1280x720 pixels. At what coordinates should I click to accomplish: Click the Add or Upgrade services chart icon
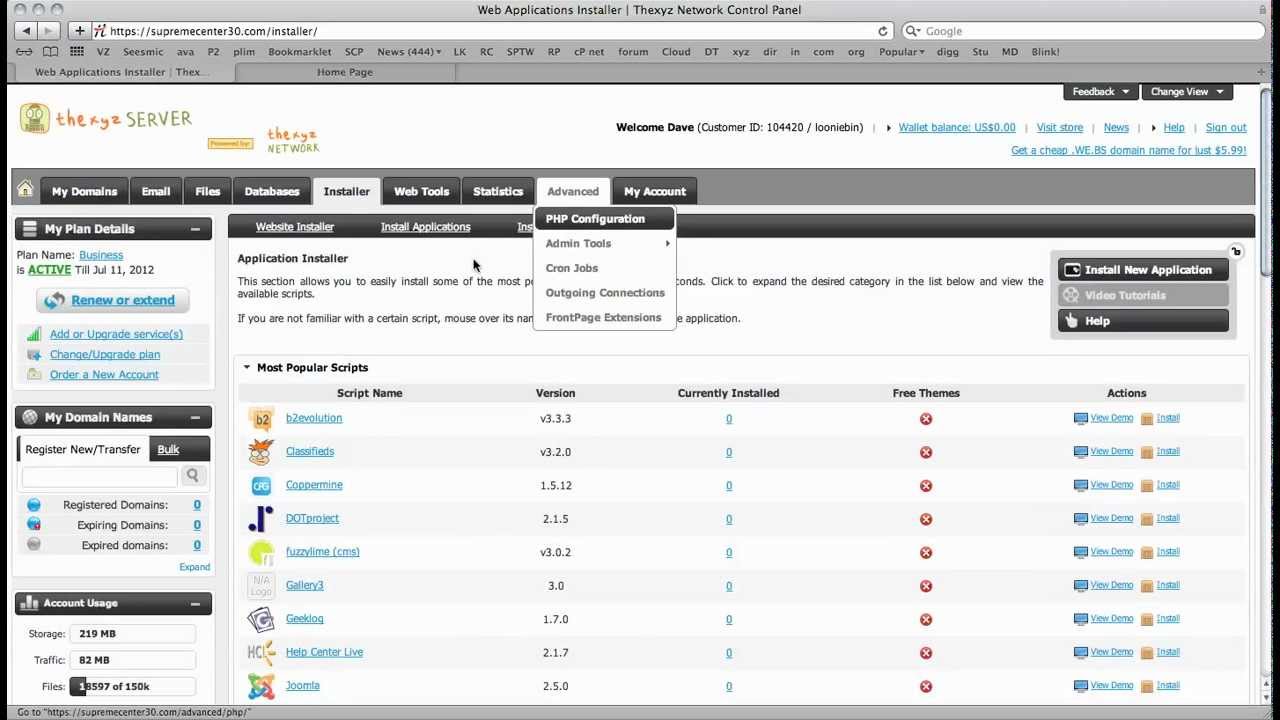pyautogui.click(x=34, y=334)
